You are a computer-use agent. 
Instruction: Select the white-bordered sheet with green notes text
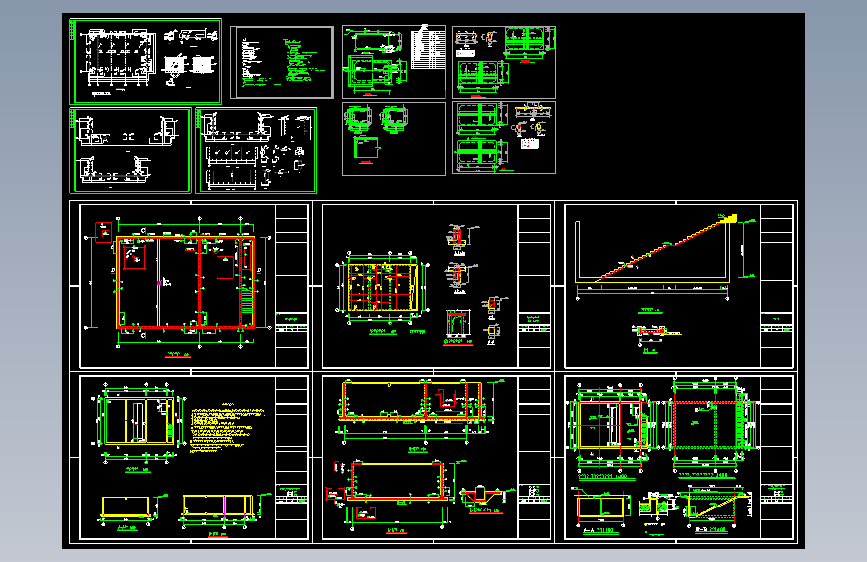[282, 63]
